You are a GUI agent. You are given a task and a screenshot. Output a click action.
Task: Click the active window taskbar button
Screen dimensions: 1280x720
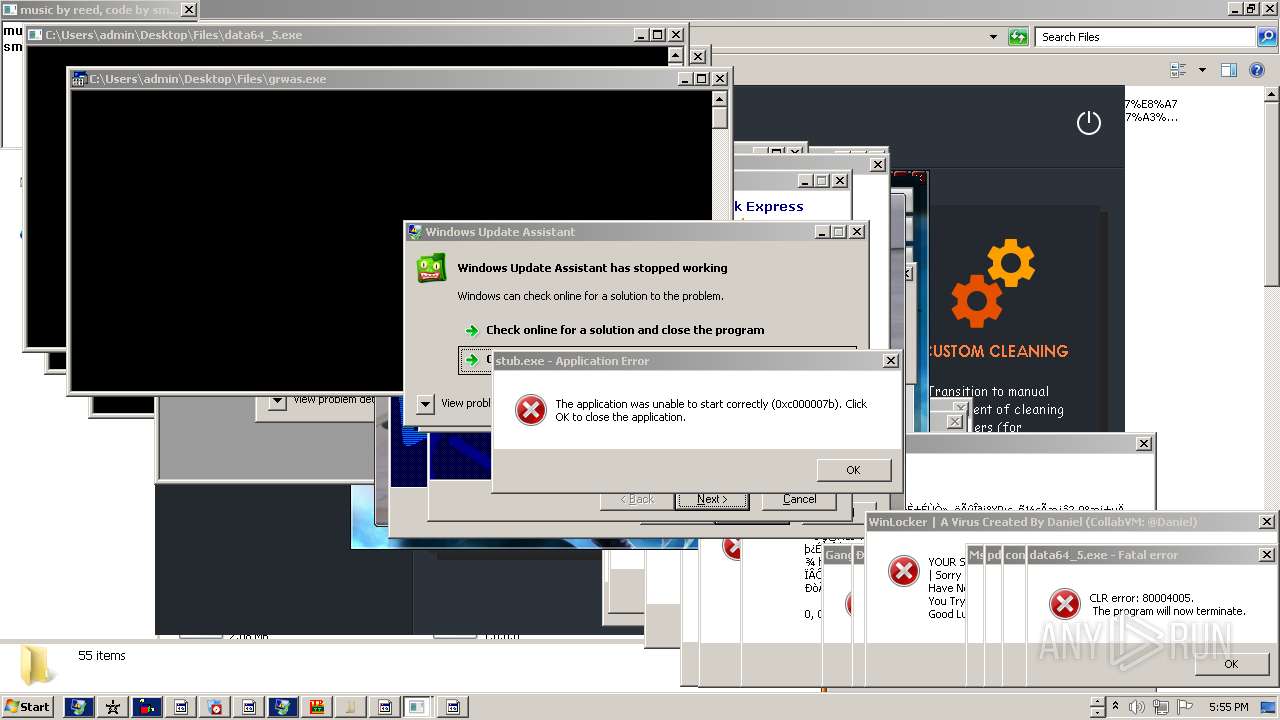coord(418,707)
